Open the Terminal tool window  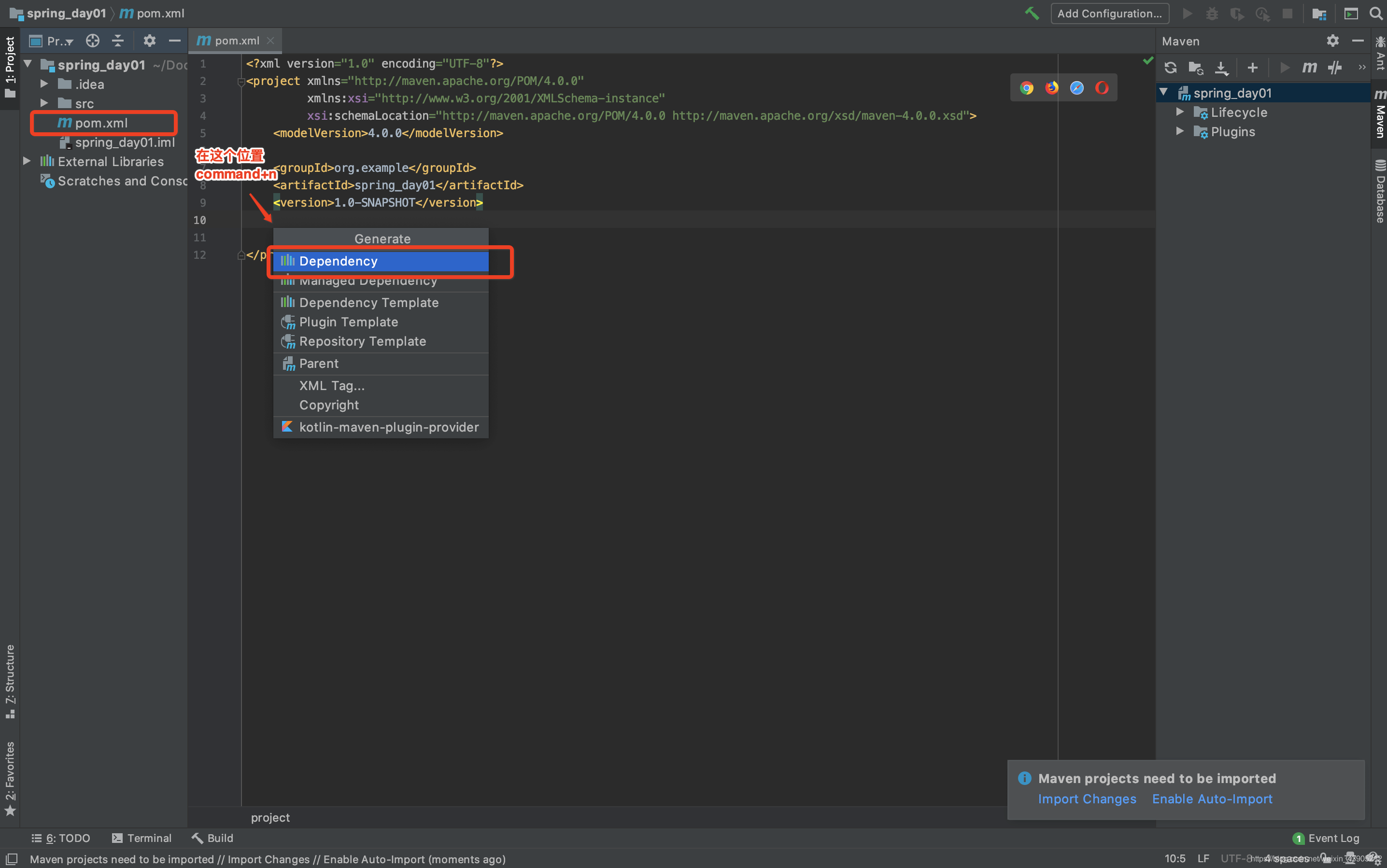tap(142, 838)
